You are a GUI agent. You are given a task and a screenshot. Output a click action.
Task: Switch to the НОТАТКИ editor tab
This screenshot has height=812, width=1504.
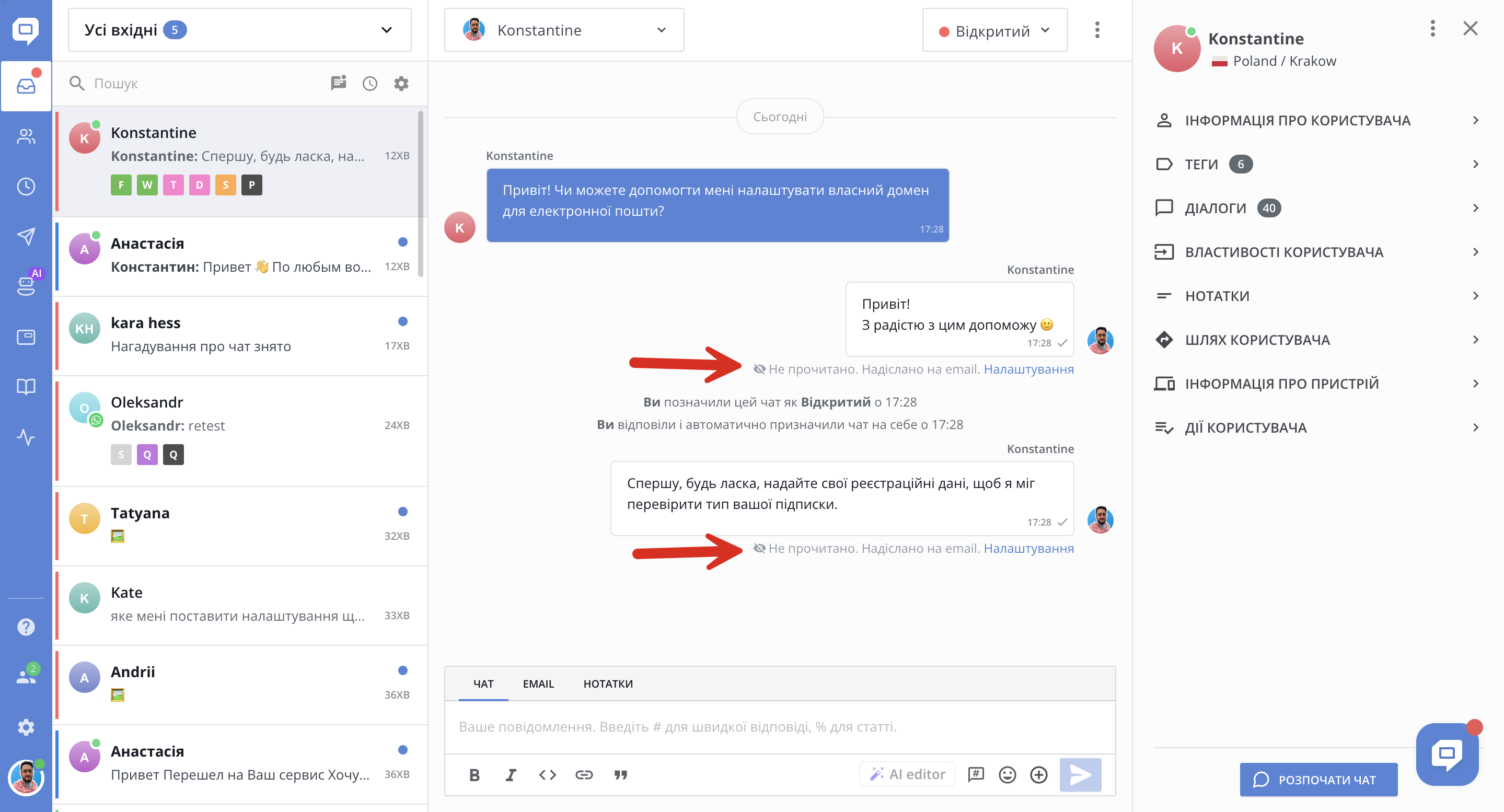[608, 683]
